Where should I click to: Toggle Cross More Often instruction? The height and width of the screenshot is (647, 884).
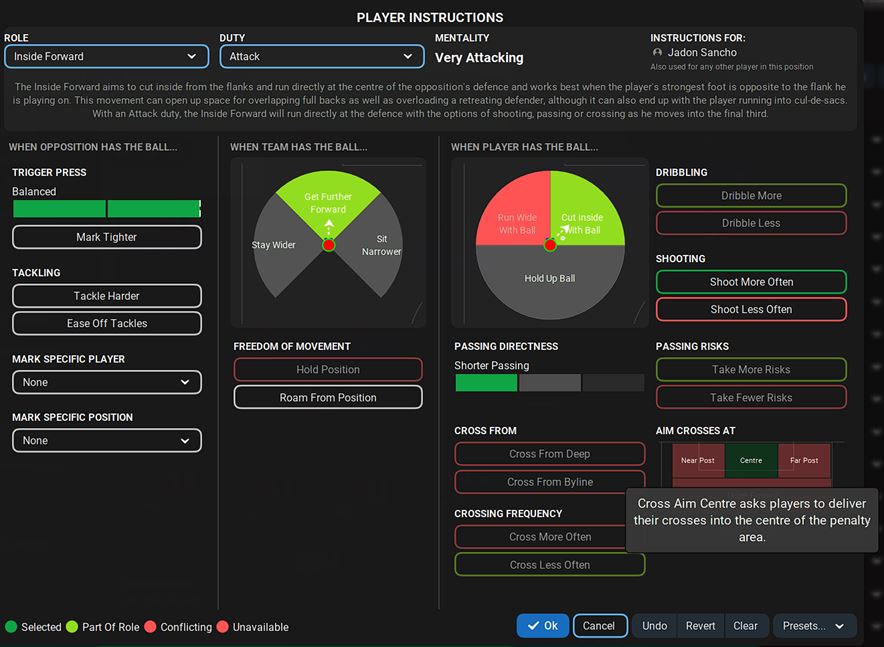coord(550,537)
